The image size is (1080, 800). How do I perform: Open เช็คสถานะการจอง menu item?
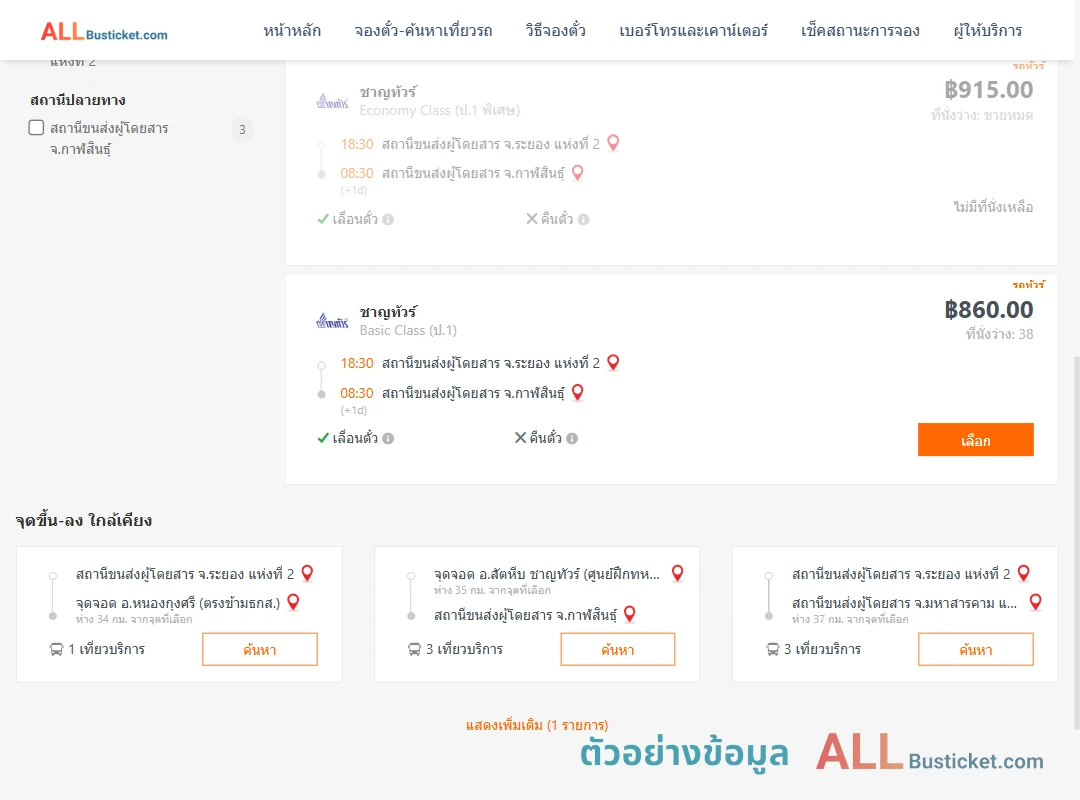(860, 31)
